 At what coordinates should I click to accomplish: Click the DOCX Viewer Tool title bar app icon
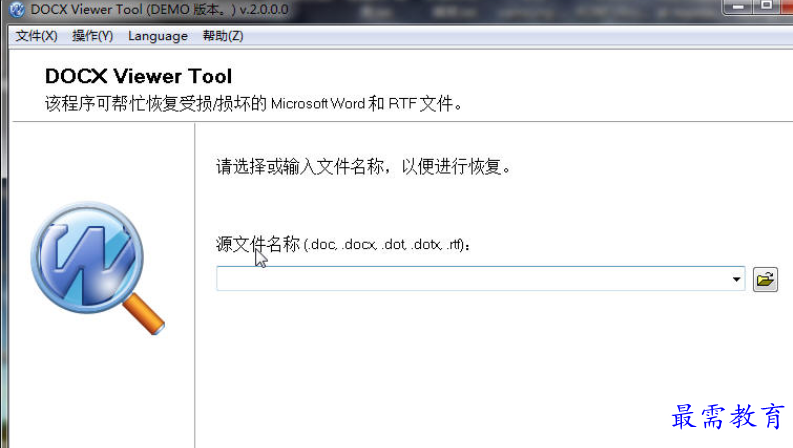[x=17, y=9]
